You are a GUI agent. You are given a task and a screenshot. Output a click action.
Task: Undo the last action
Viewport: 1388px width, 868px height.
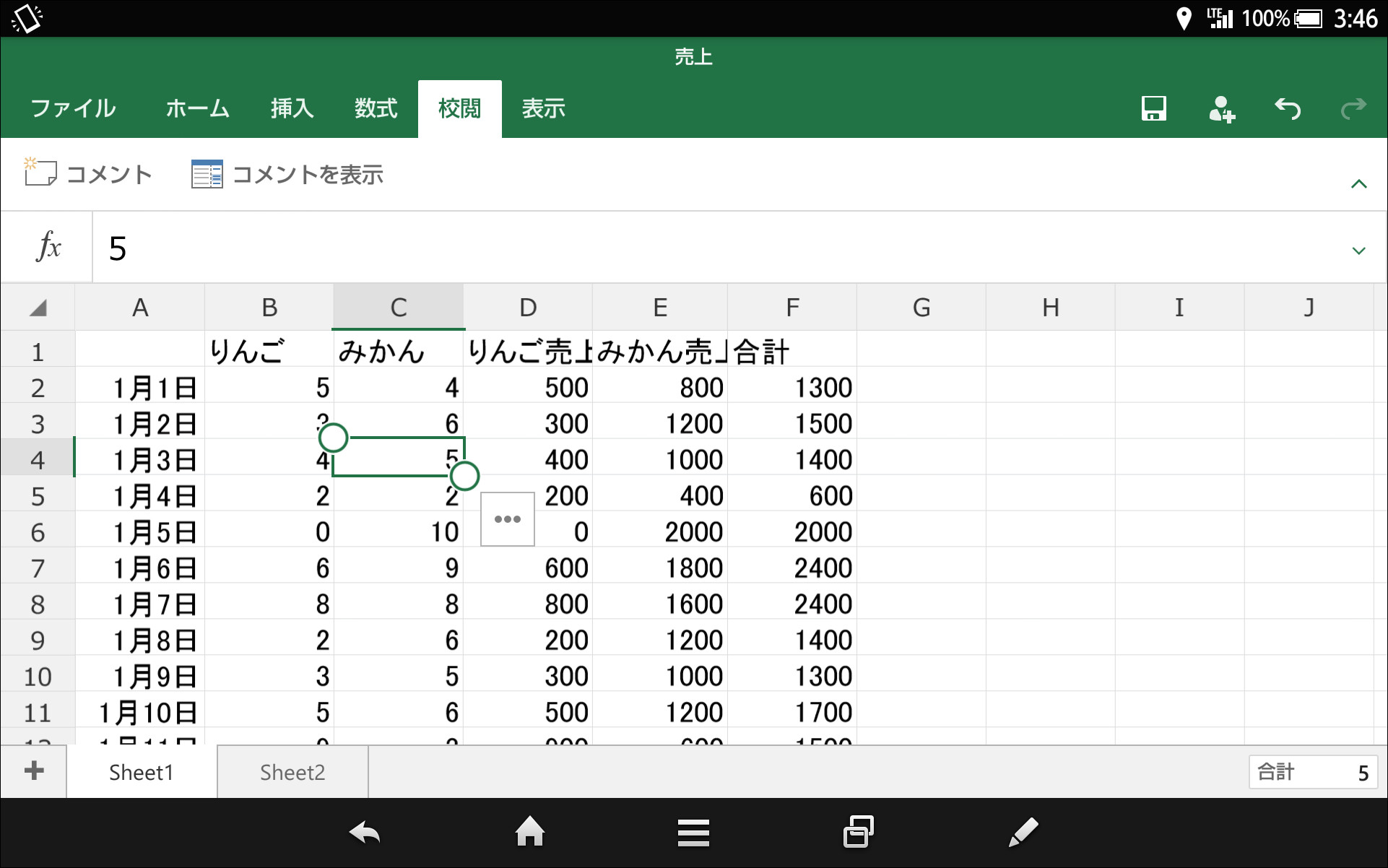pos(1288,108)
